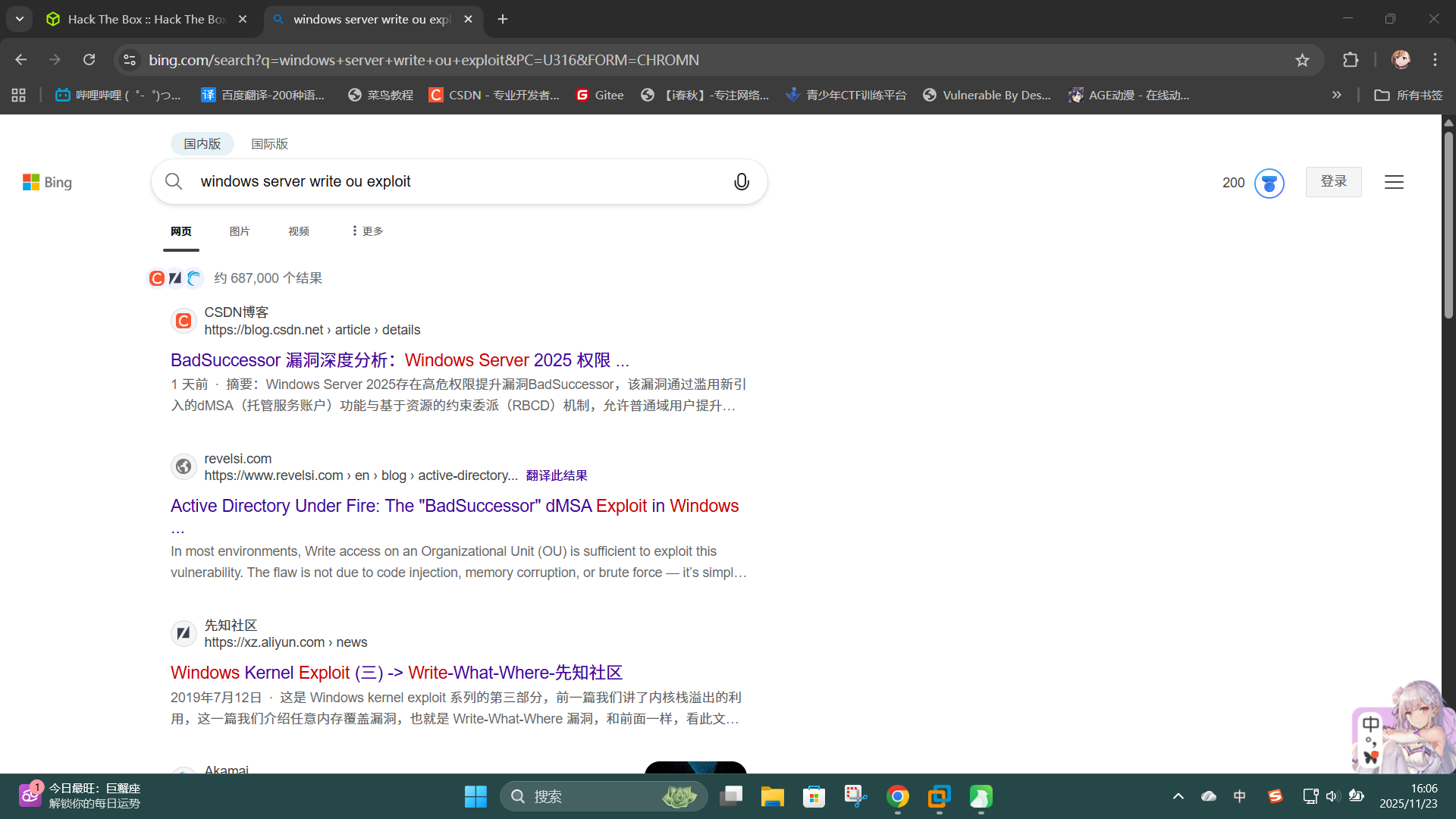Open the Chrome profile avatar
The height and width of the screenshot is (819, 1456).
pos(1401,60)
